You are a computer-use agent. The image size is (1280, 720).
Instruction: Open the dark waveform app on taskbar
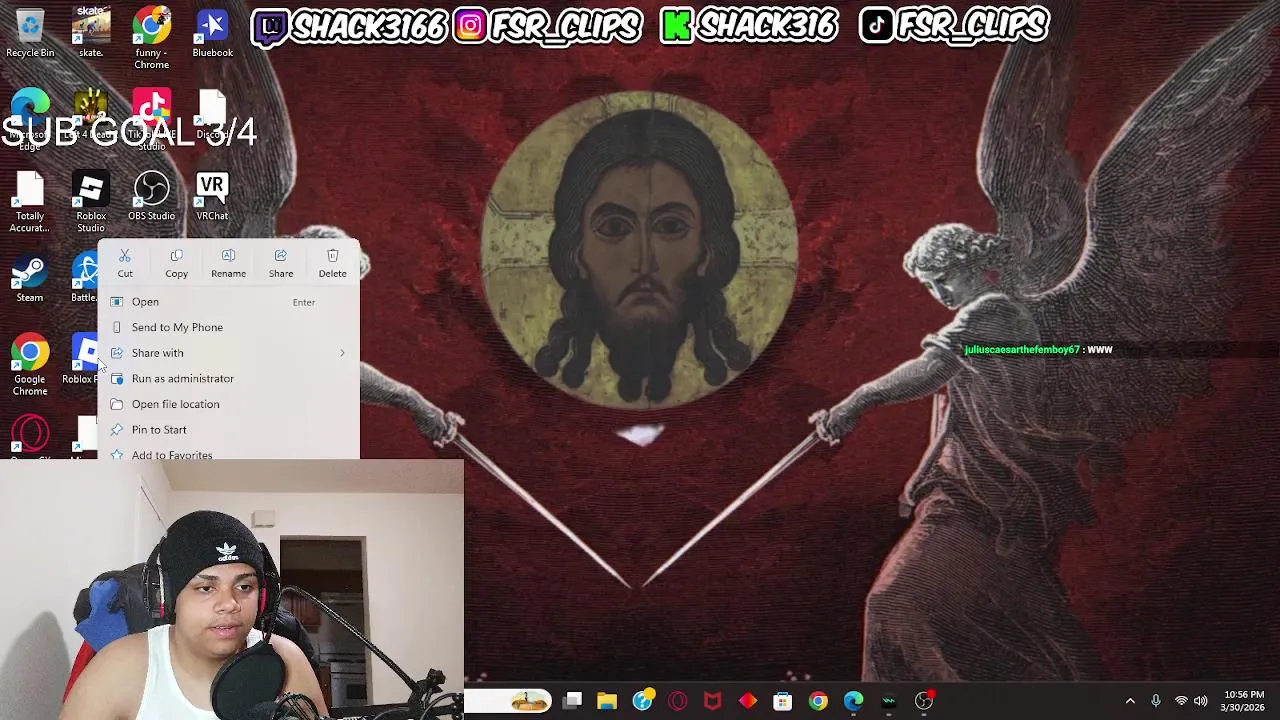coord(889,701)
